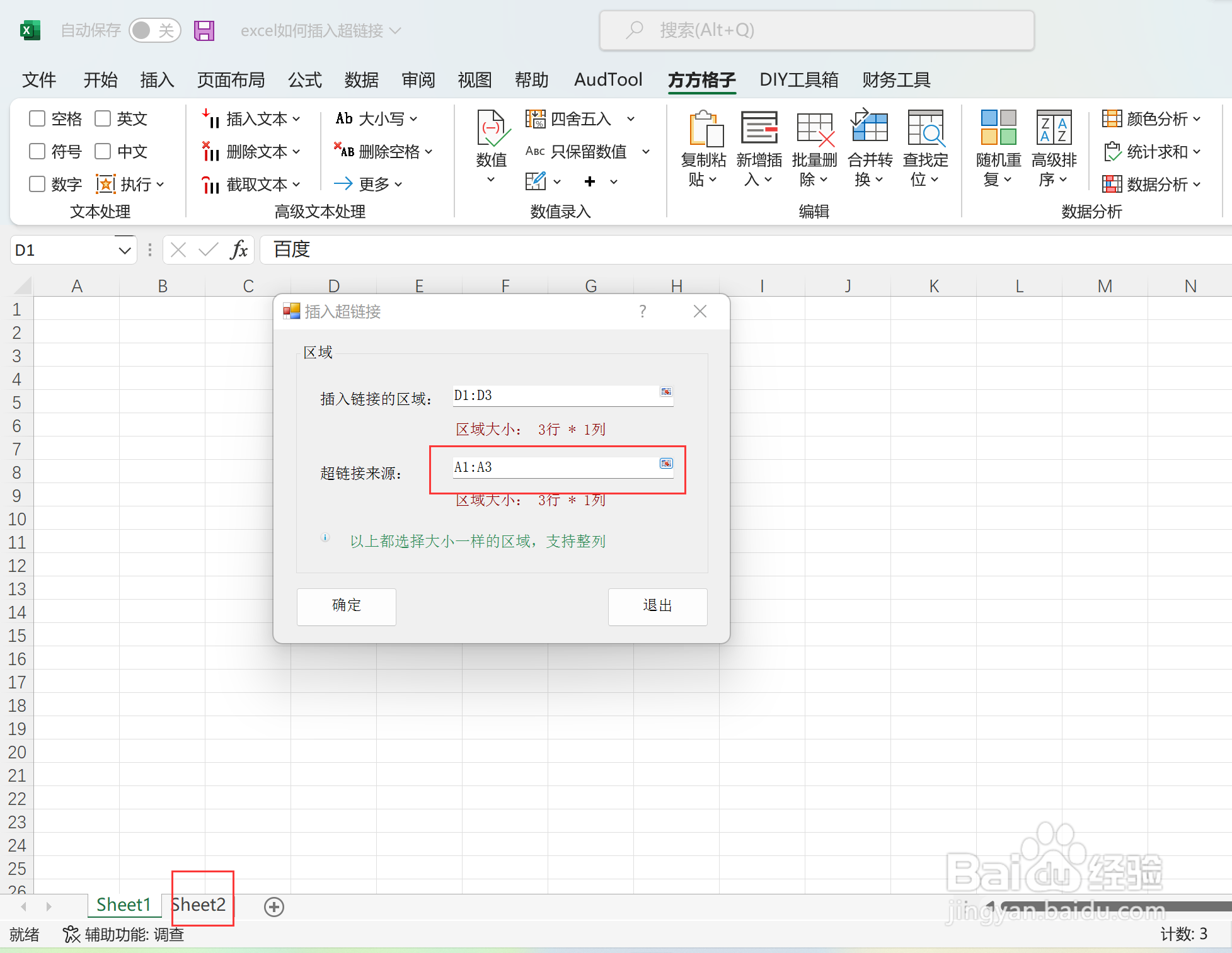Open the DIY工具箱 ribbon tab
This screenshot has height=953, width=1232.
pos(798,80)
